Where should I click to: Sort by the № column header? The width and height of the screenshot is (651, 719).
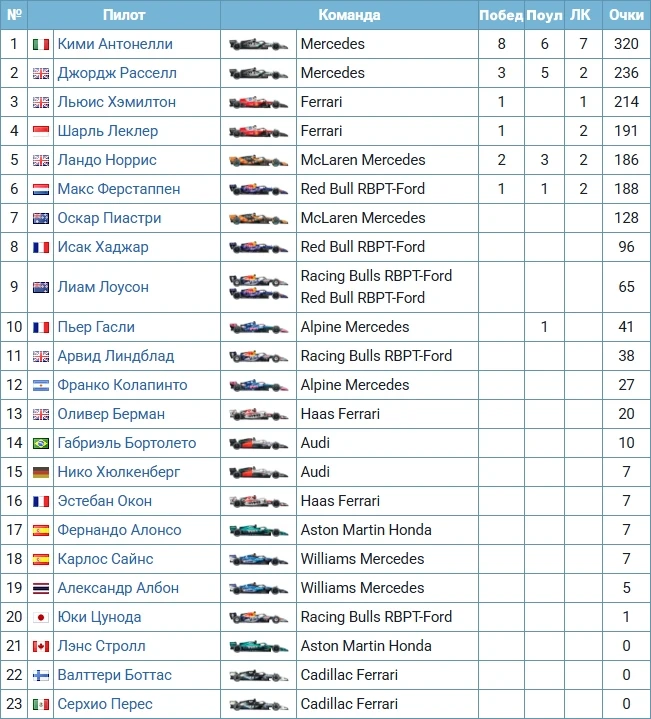coord(14,15)
